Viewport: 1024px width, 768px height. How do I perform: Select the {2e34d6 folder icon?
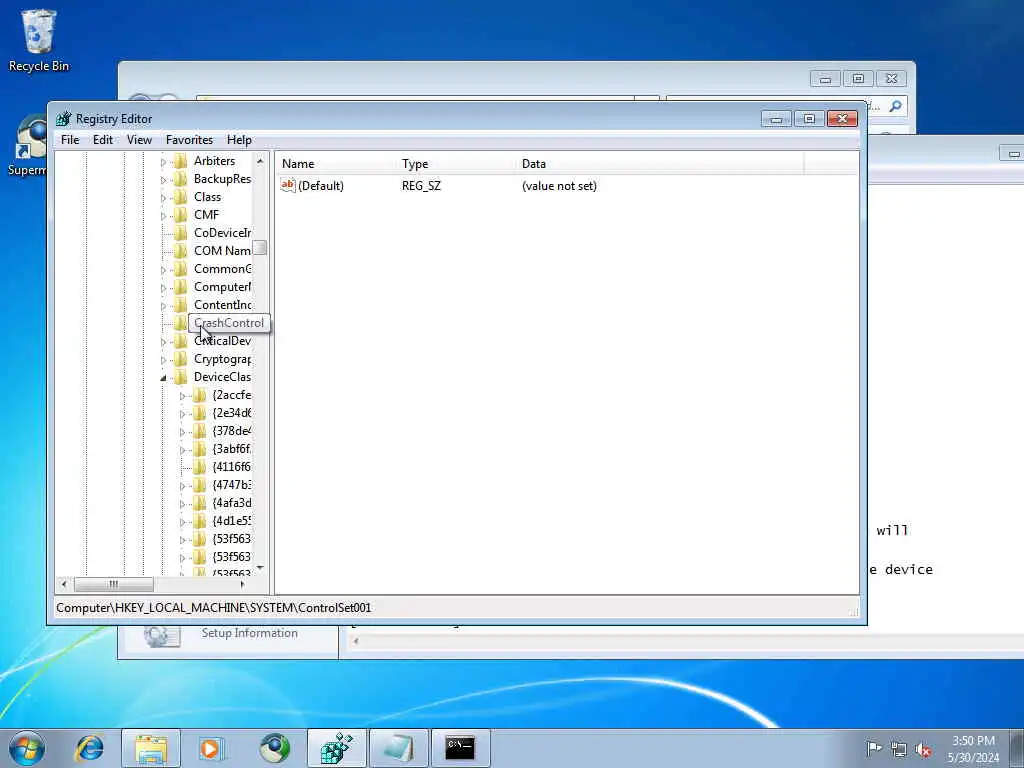pos(200,413)
